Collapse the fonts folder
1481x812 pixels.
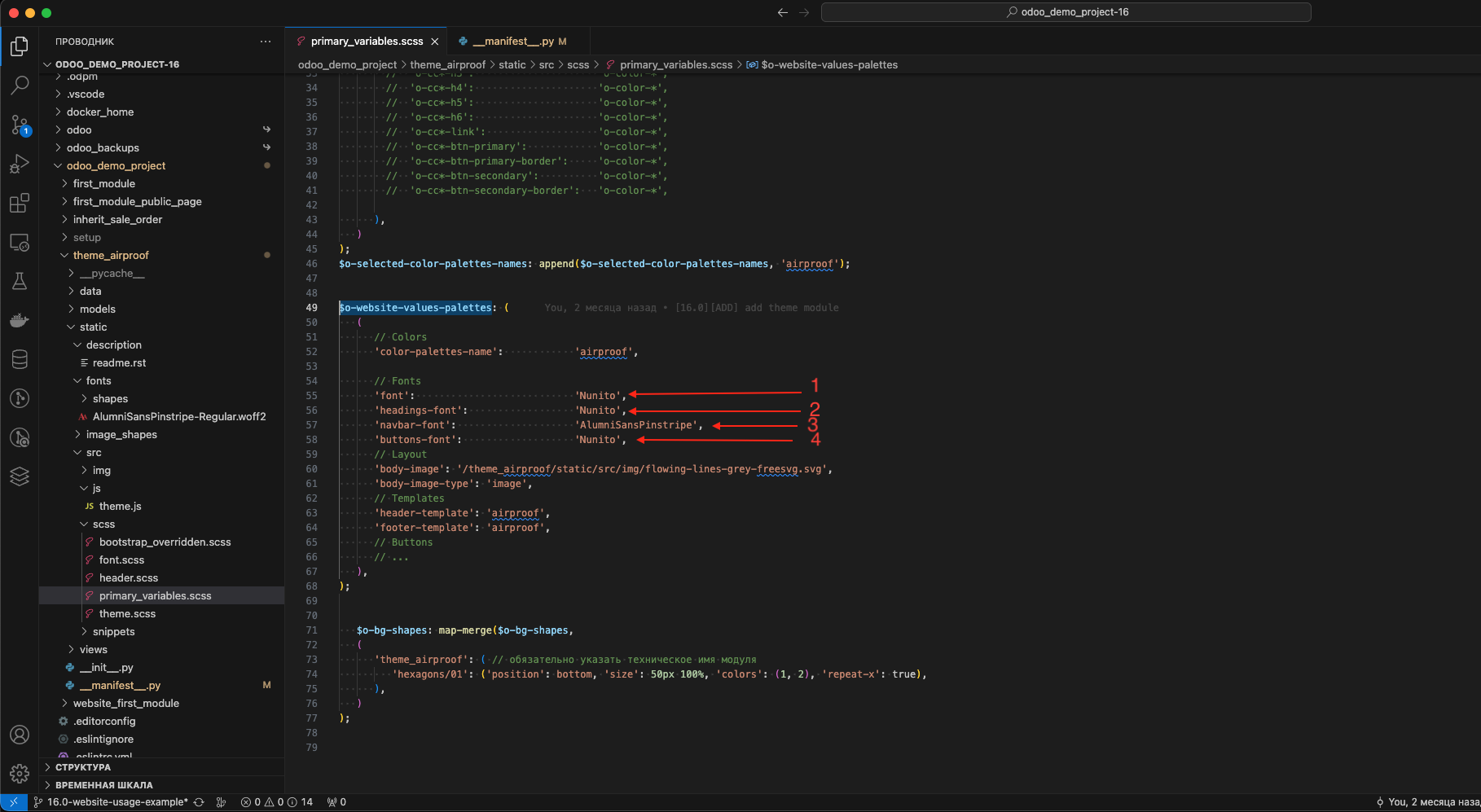pyautogui.click(x=161, y=381)
